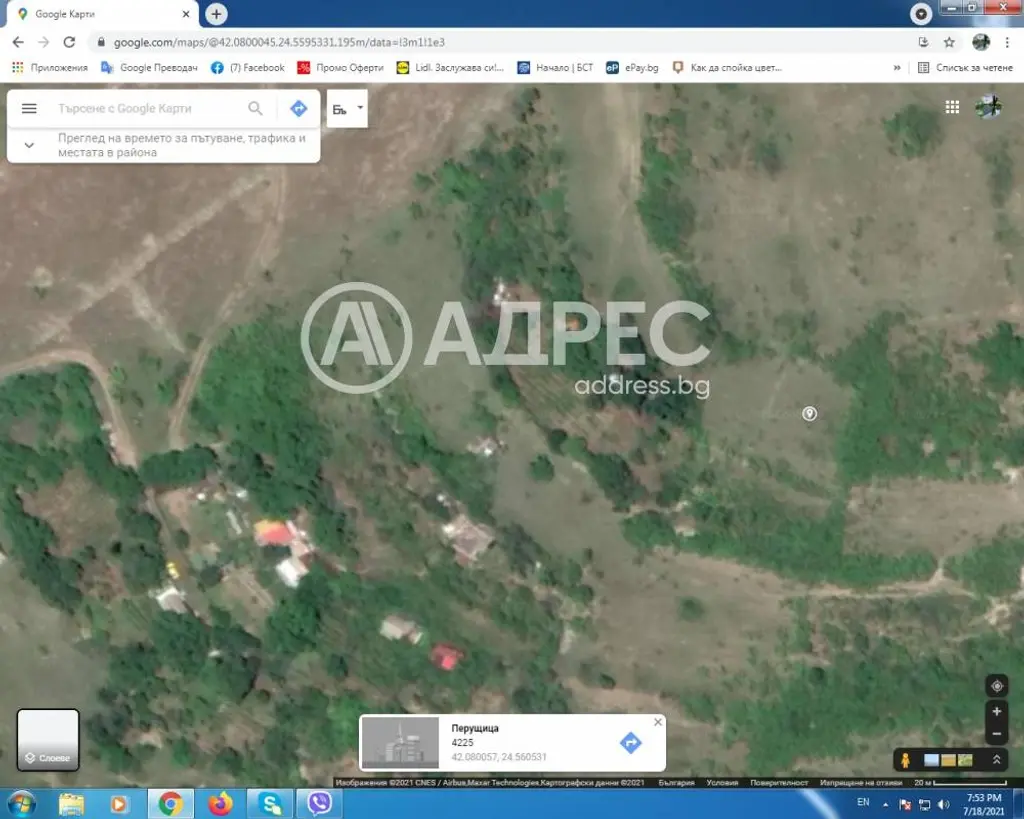Screen dimensions: 1024x819
Task: Show your location with the target icon
Action: [997, 686]
